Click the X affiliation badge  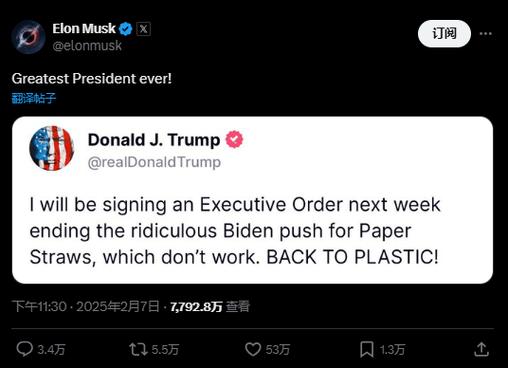pyautogui.click(x=143, y=29)
